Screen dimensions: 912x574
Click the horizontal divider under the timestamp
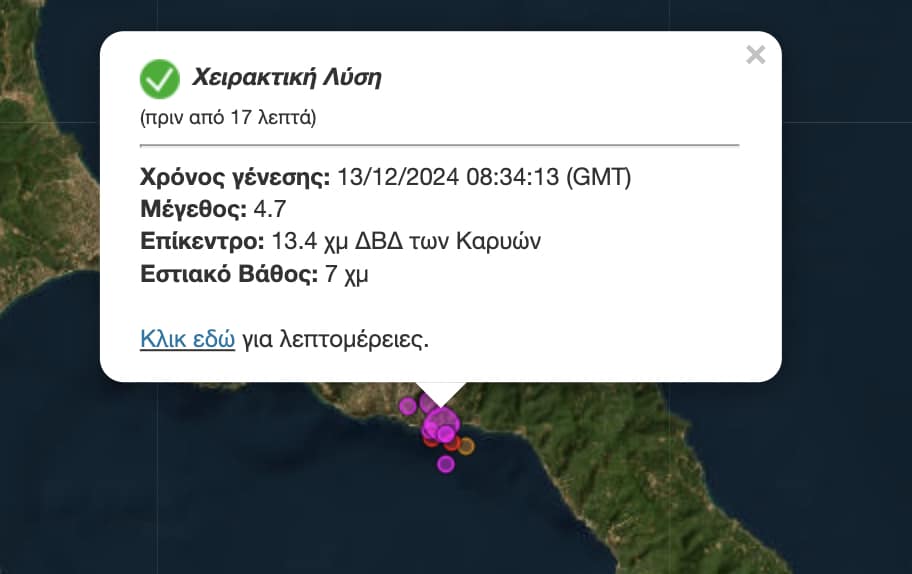coord(439,145)
